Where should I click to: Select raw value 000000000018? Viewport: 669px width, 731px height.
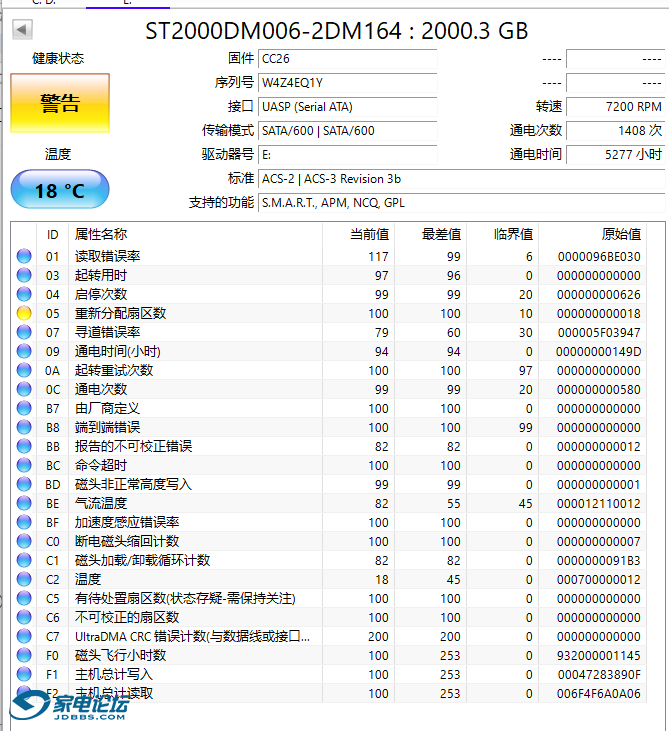pyautogui.click(x=599, y=314)
